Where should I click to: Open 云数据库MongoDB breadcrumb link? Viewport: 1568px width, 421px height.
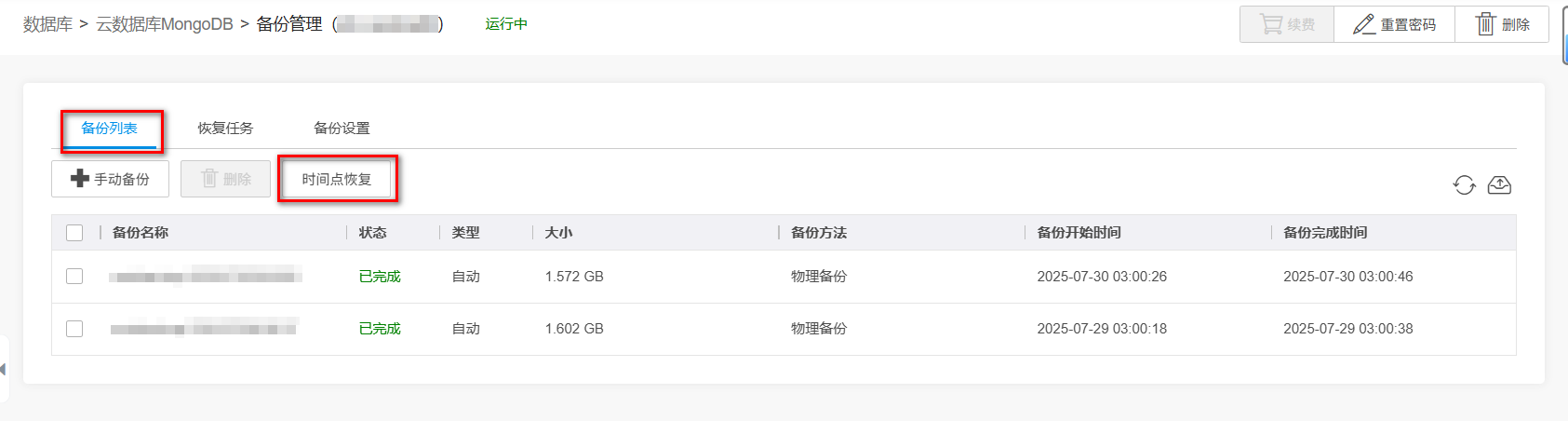[165, 24]
